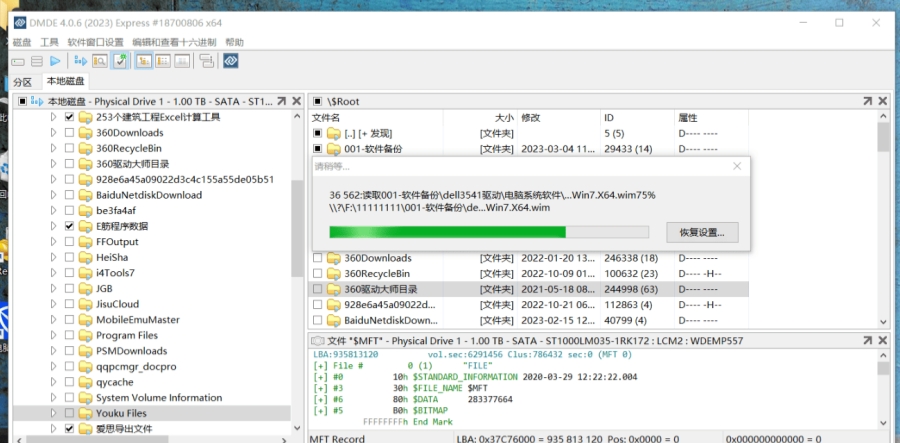This screenshot has width=900, height=443.
Task: Check the BaiduNetdiskDown... checkbox in the file list
Action: coord(317,320)
